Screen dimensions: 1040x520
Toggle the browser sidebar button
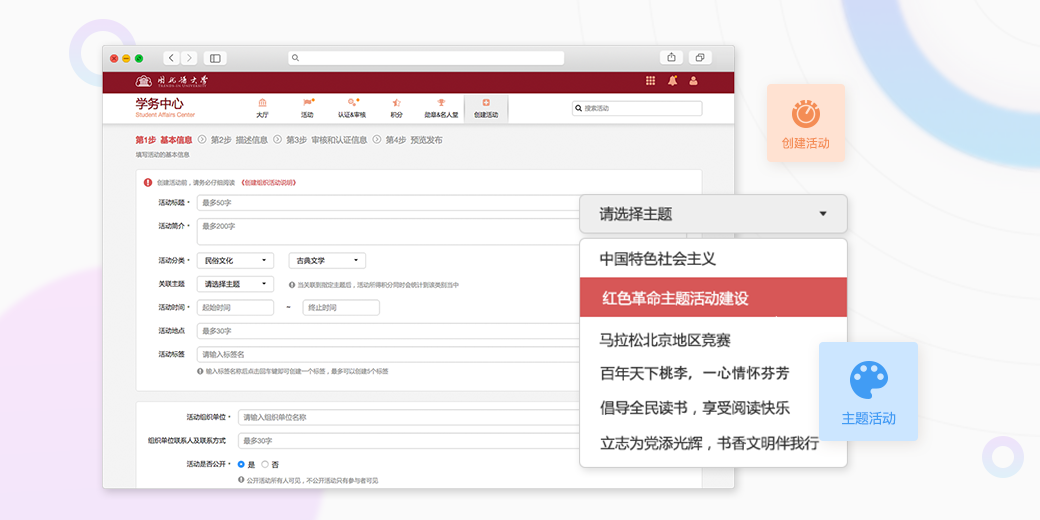(215, 58)
